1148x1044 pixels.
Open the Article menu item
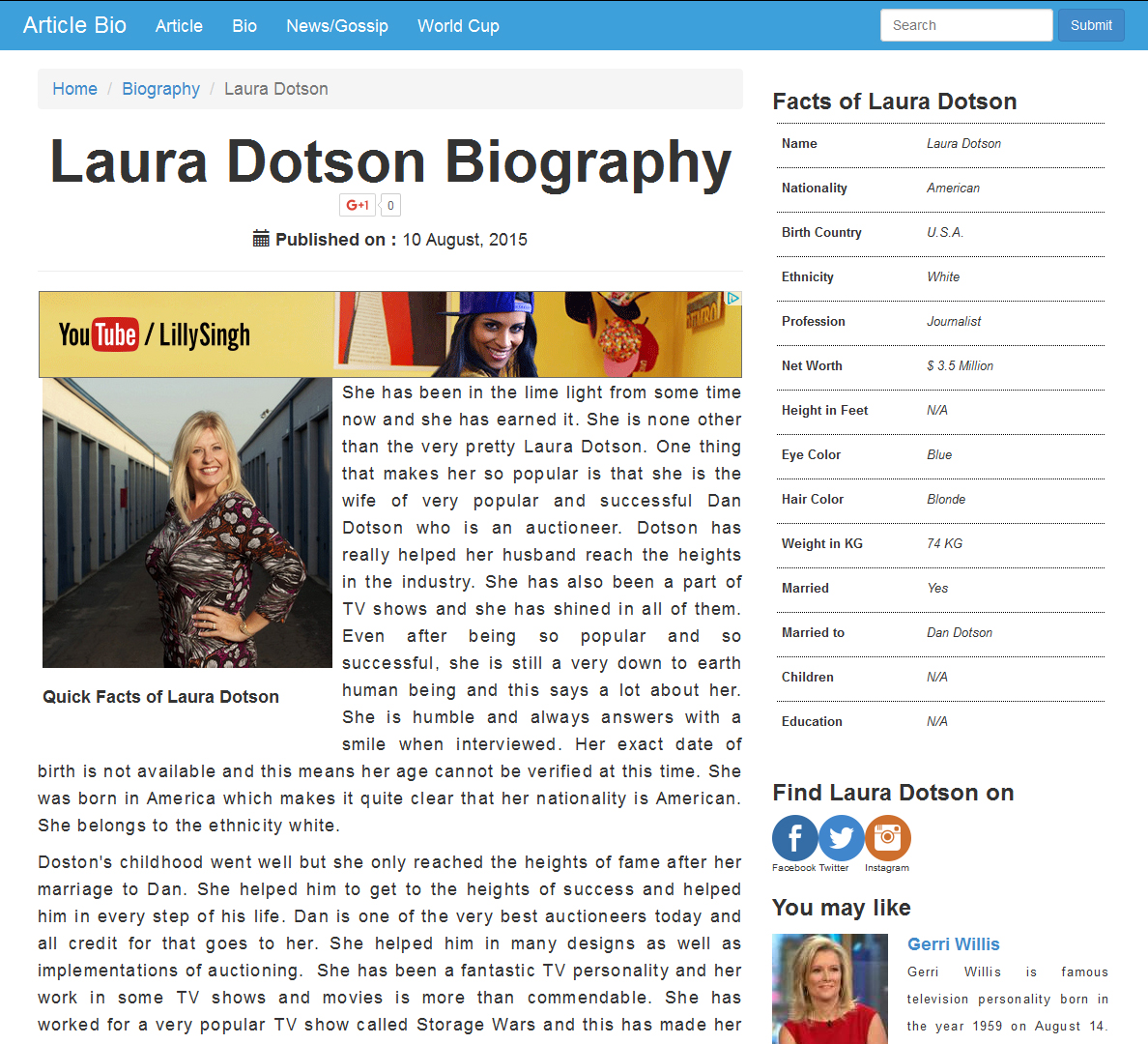pyautogui.click(x=179, y=26)
